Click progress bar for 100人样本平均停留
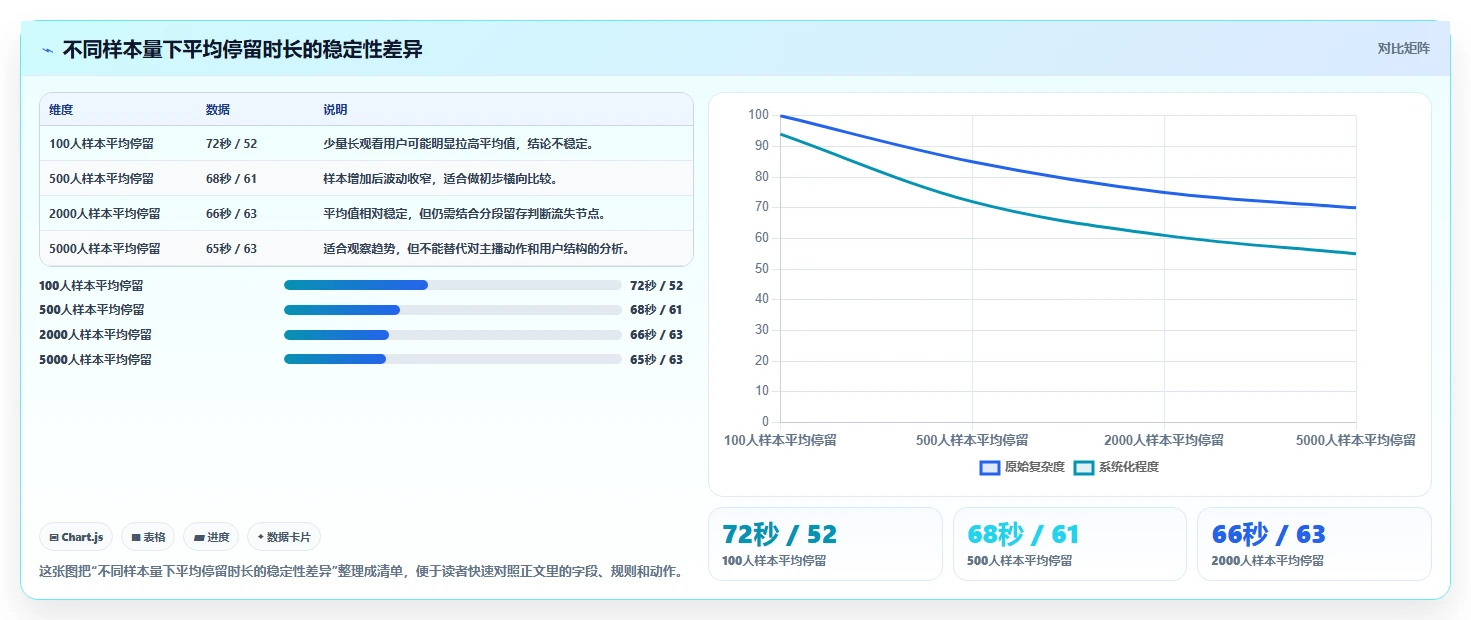This screenshot has height=620, width=1471. [453, 285]
